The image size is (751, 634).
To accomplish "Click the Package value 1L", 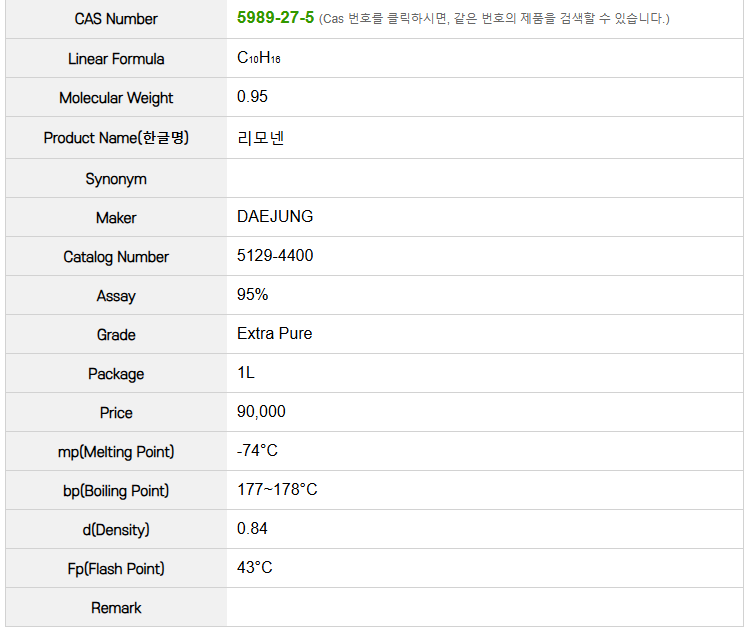I will (x=246, y=373).
